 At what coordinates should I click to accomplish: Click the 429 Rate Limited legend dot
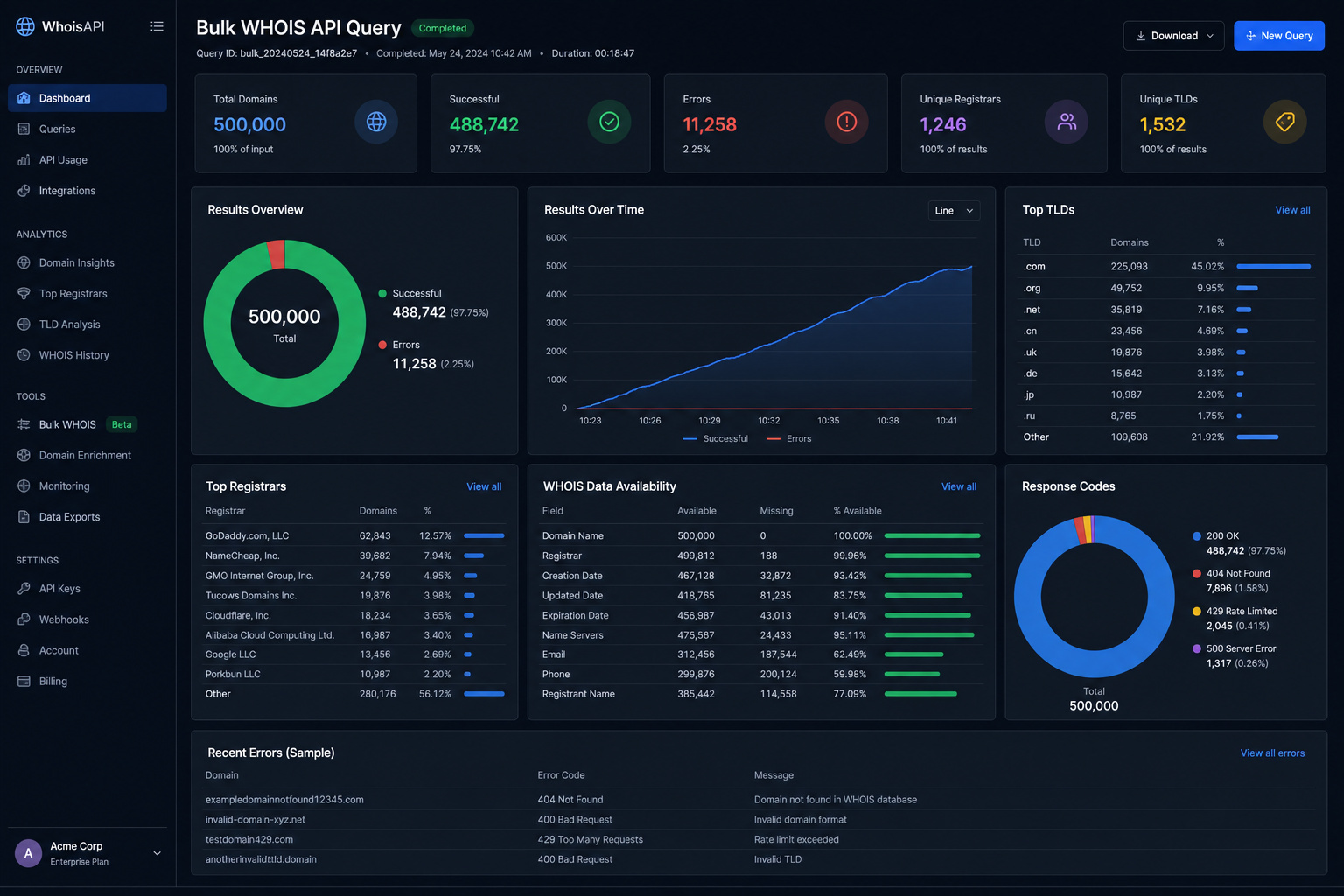point(1197,612)
